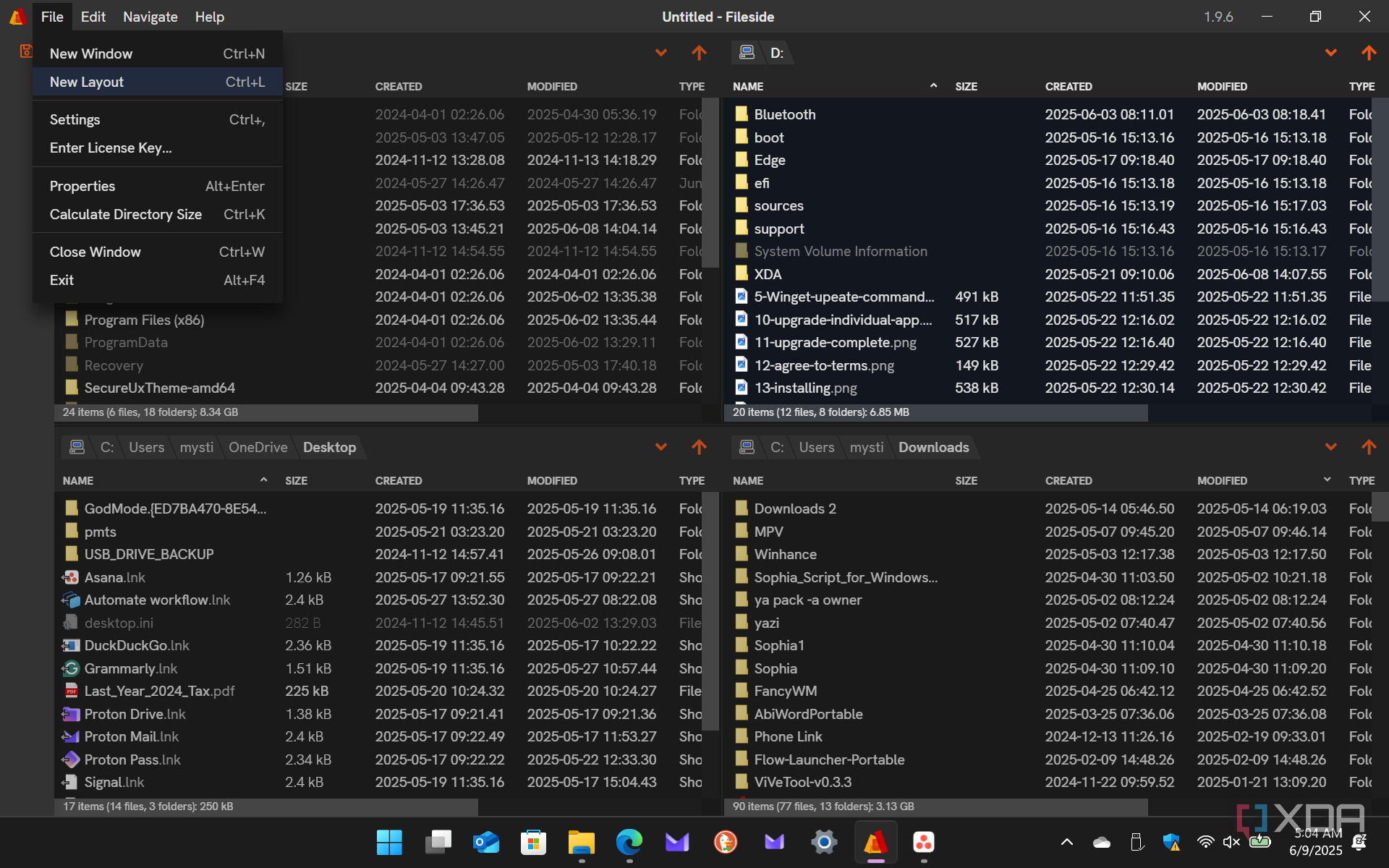Open the Help menu
The width and height of the screenshot is (1389, 868).
click(210, 17)
